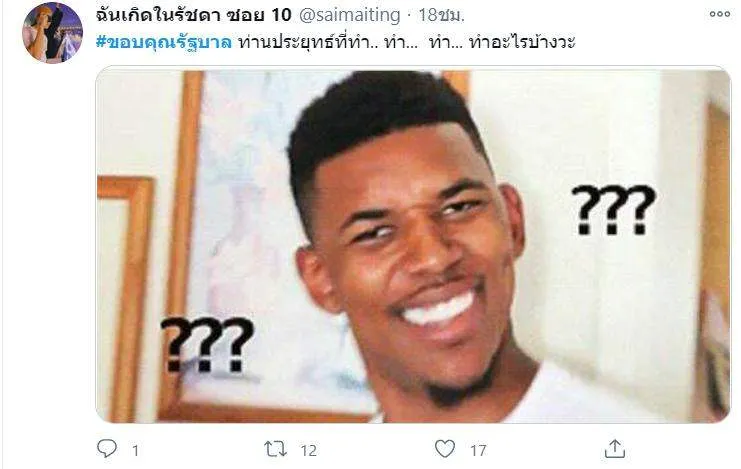View the retweet count showing 12

tap(309, 451)
